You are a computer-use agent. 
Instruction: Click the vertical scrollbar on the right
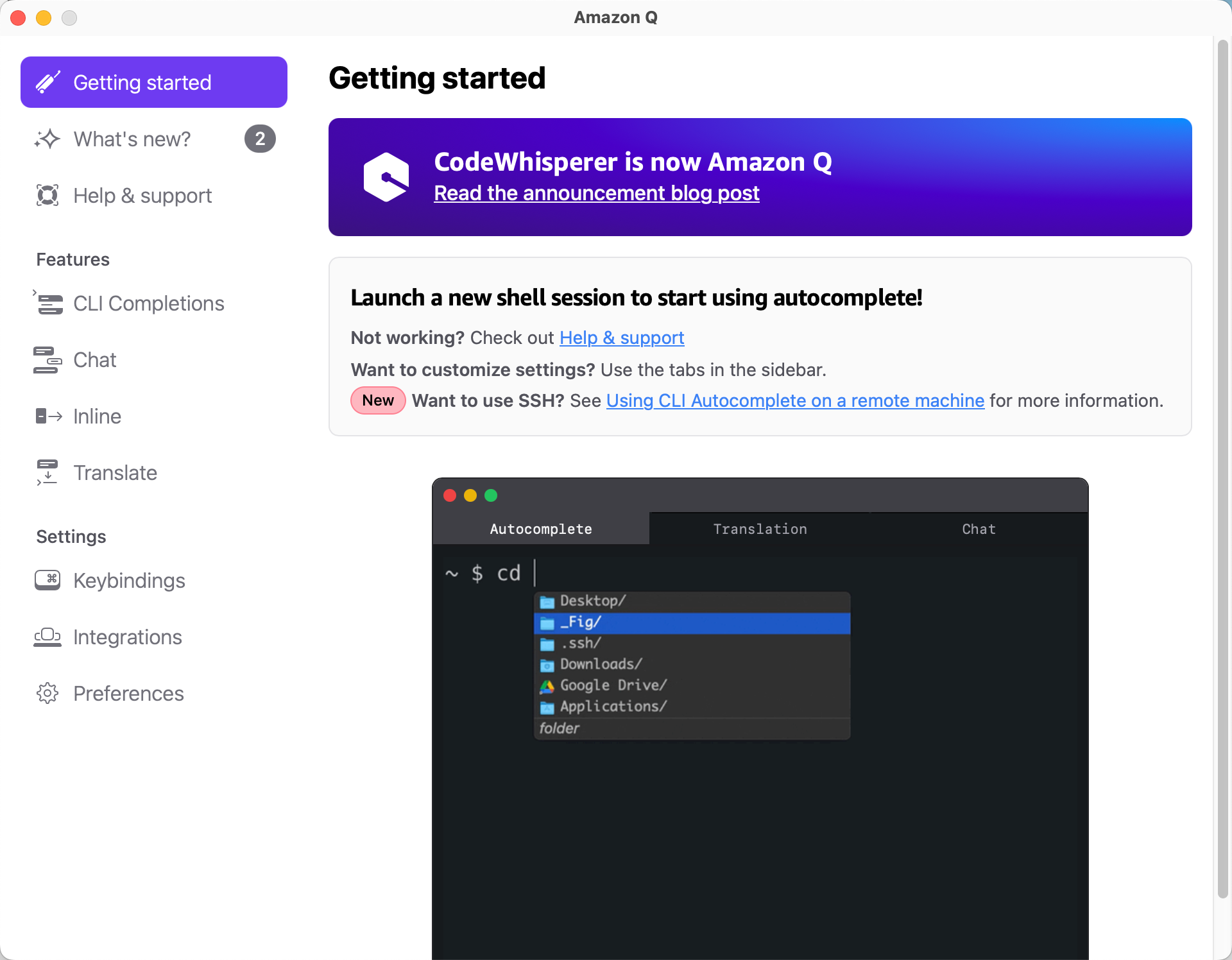pyautogui.click(x=1222, y=468)
